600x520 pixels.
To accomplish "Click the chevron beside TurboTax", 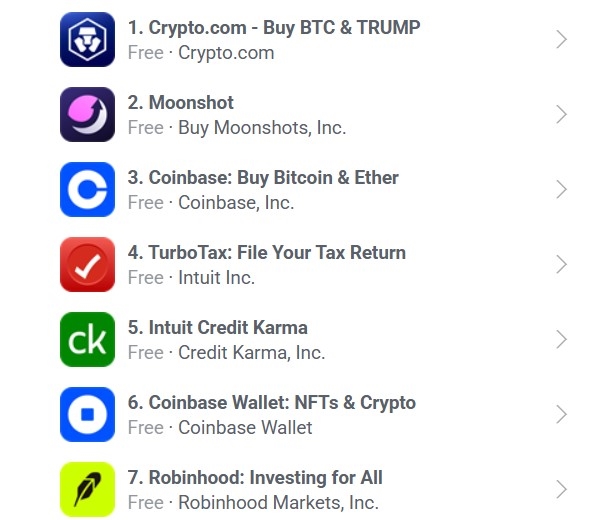I will [x=561, y=265].
